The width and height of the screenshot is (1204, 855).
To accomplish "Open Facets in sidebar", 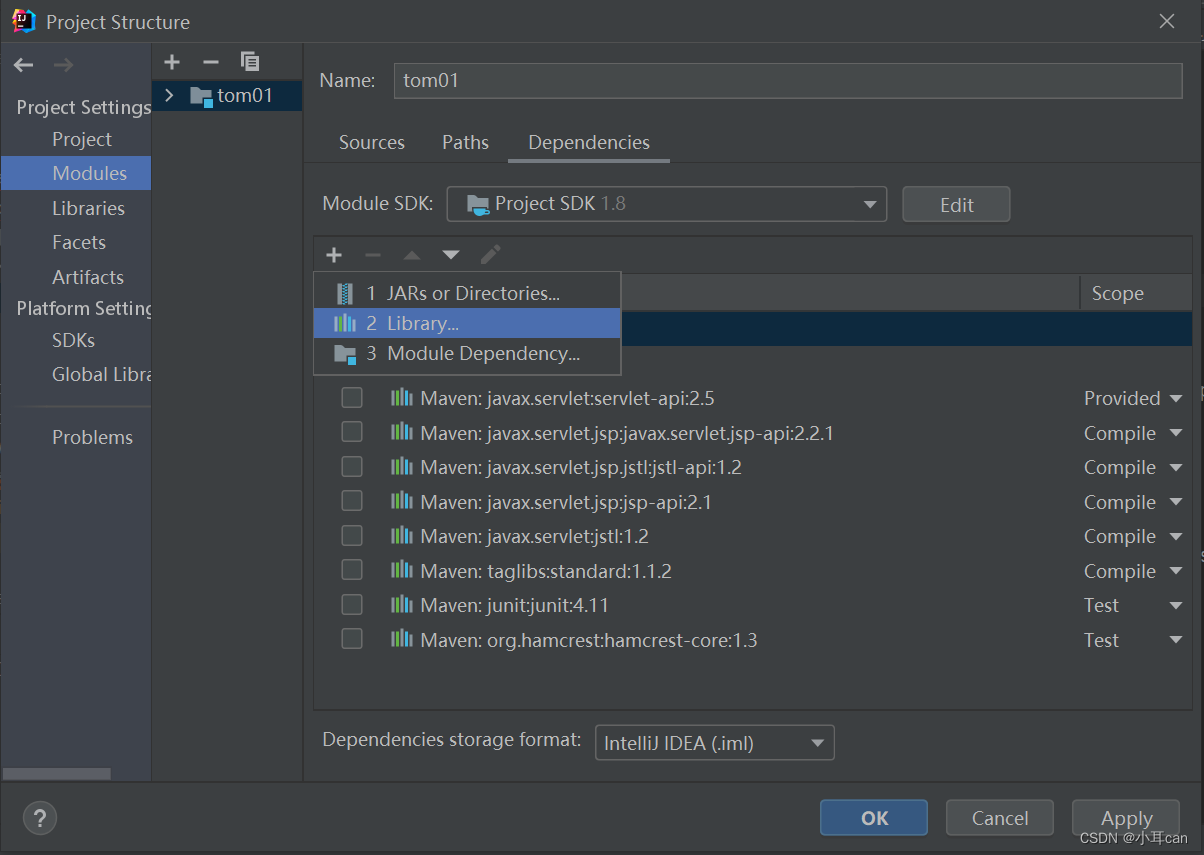I will 79,242.
